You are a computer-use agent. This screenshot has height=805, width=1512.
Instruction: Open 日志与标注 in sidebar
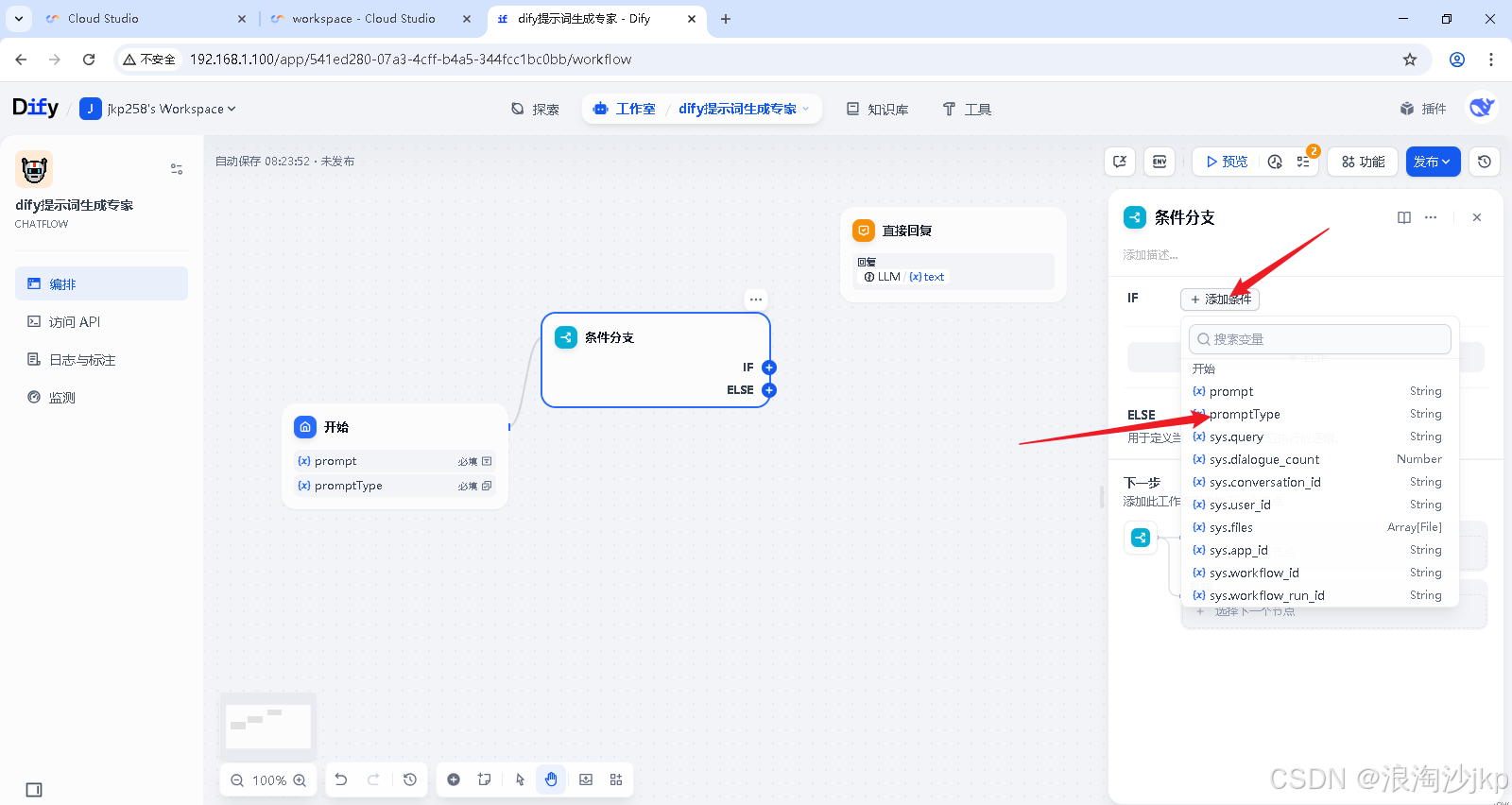click(101, 359)
